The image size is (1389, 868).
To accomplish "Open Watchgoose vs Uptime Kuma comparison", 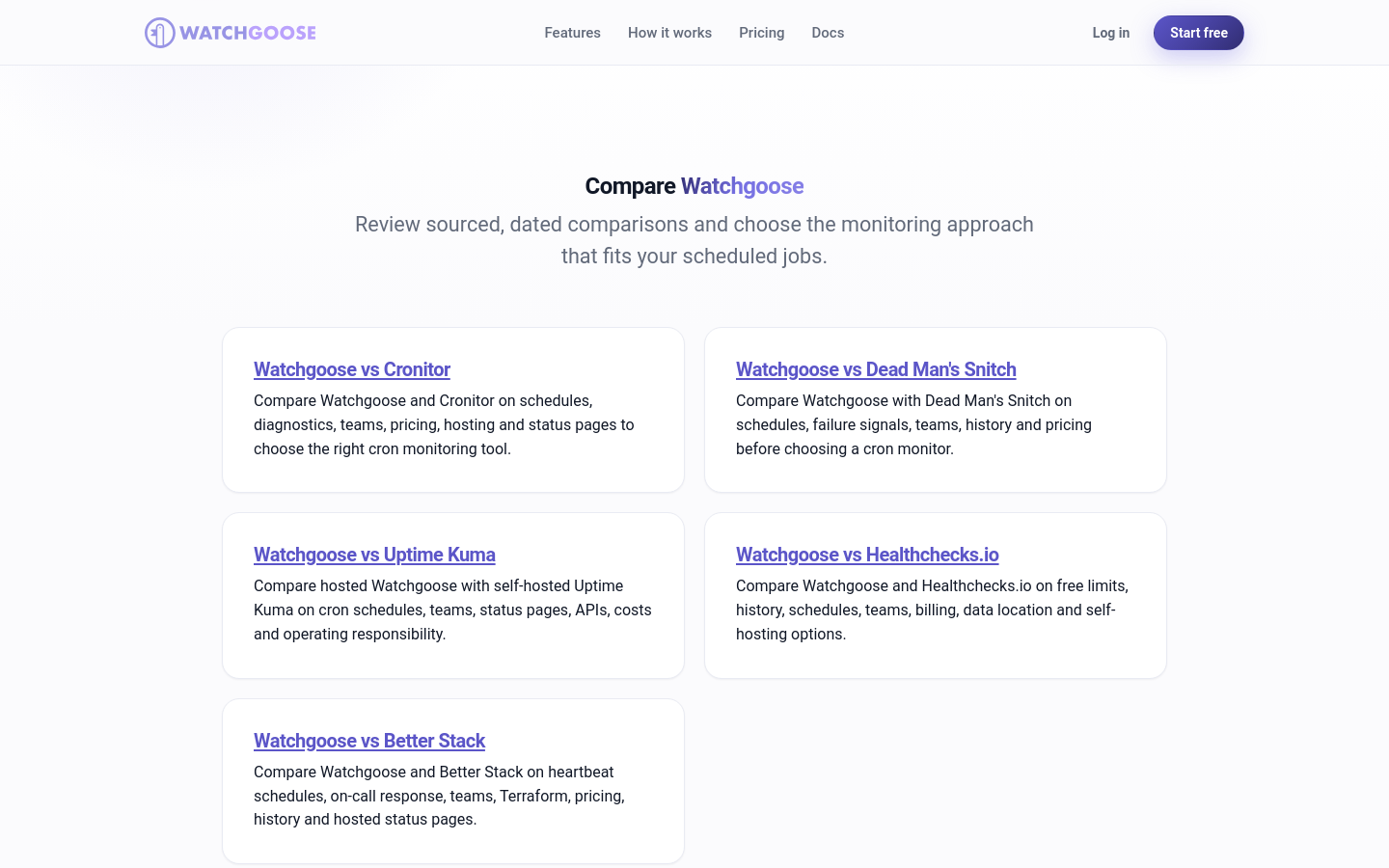I will click(374, 555).
